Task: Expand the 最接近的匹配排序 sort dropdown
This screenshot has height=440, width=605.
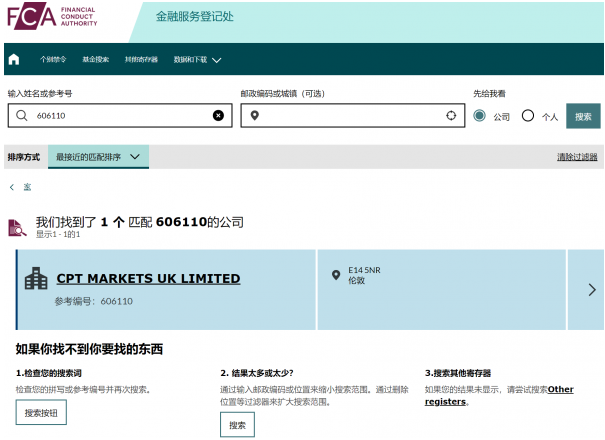Action: [98, 157]
